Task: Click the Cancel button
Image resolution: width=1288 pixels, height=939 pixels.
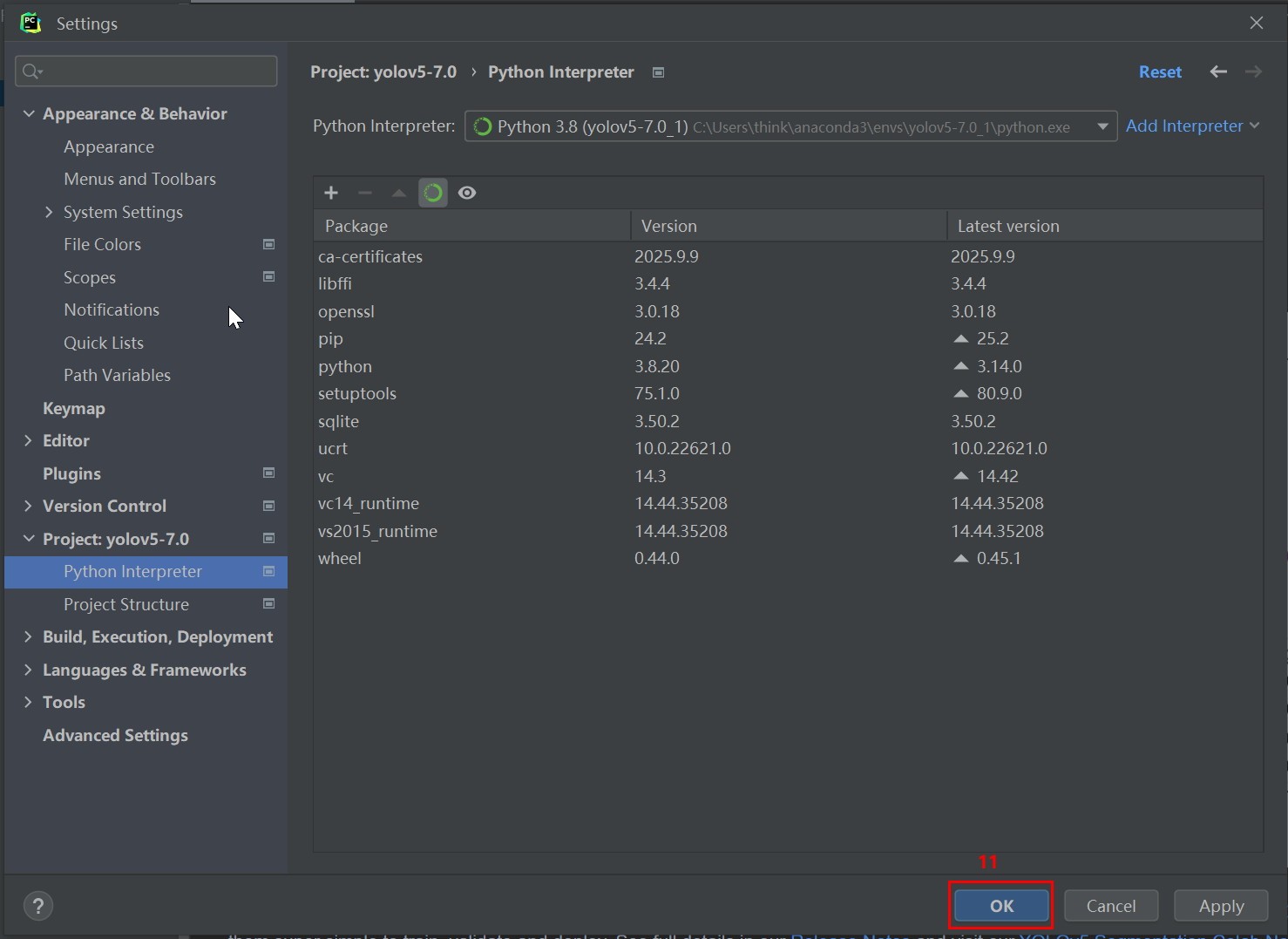Action: tap(1111, 906)
